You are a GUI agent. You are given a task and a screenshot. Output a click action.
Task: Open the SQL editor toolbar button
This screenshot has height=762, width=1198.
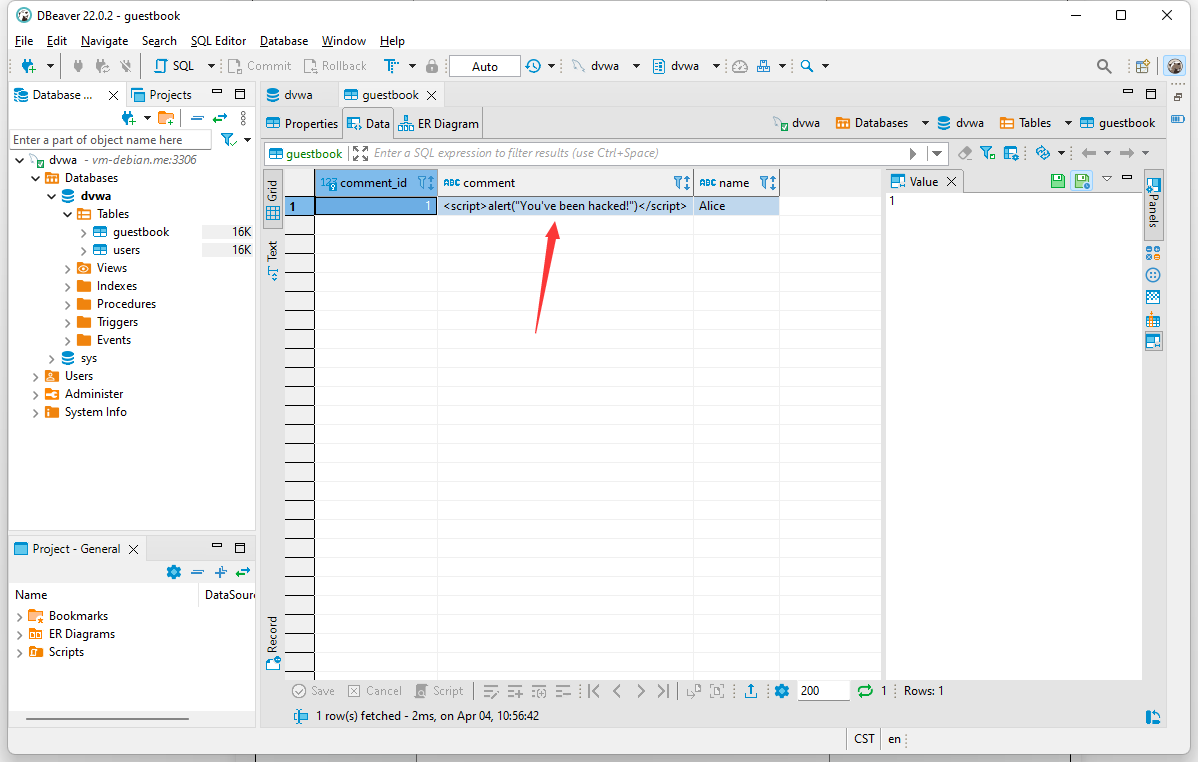(x=175, y=66)
